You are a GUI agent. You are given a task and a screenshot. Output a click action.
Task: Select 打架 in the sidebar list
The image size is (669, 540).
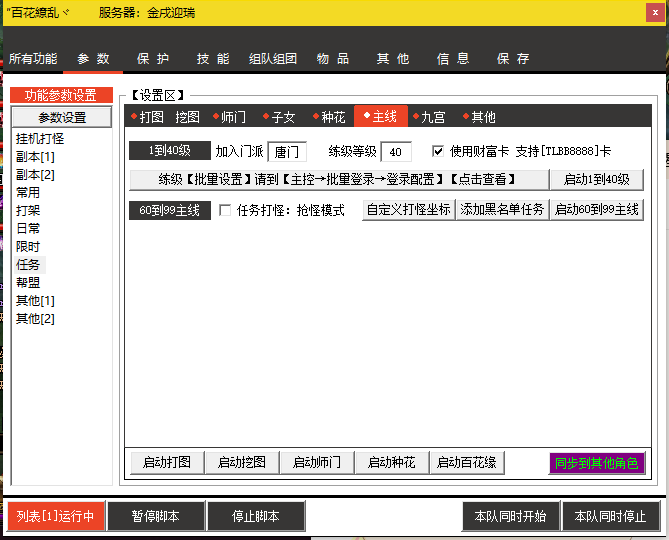(x=28, y=210)
